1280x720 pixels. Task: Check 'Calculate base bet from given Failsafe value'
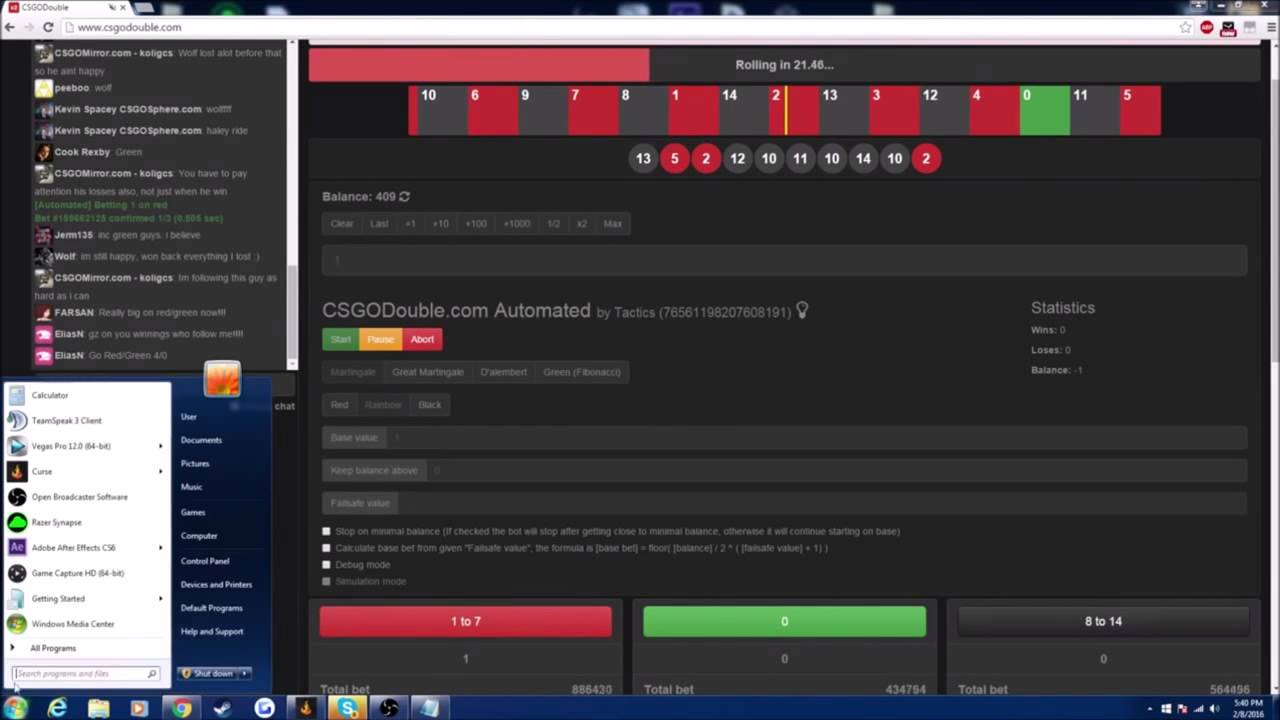tap(326, 548)
